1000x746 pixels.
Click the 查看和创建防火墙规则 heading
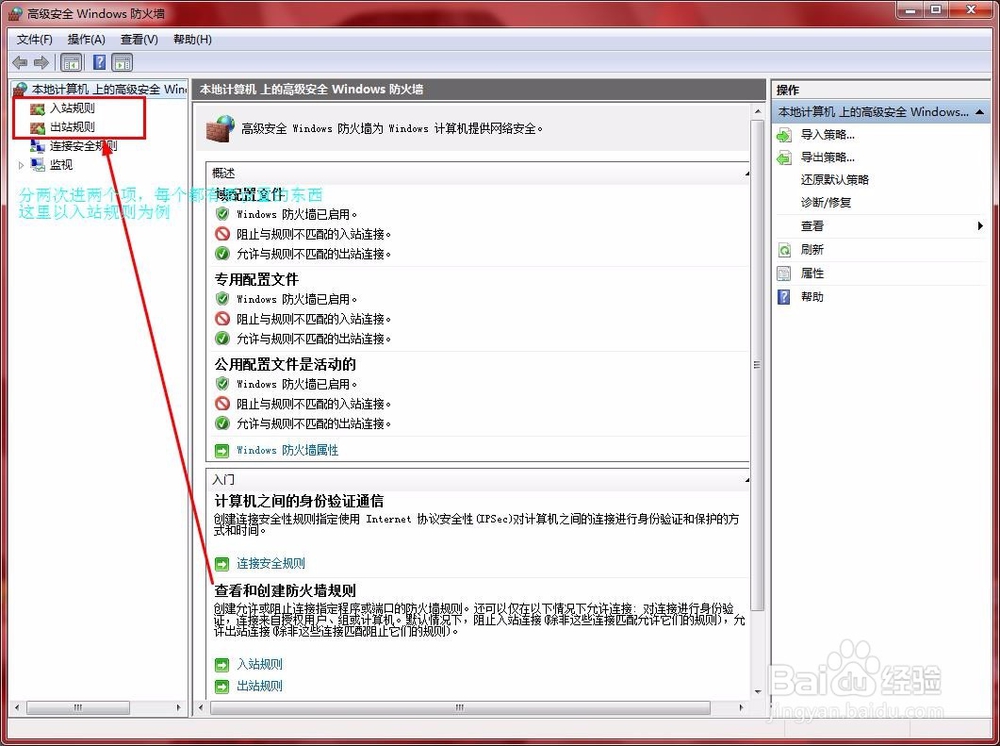[x=285, y=590]
